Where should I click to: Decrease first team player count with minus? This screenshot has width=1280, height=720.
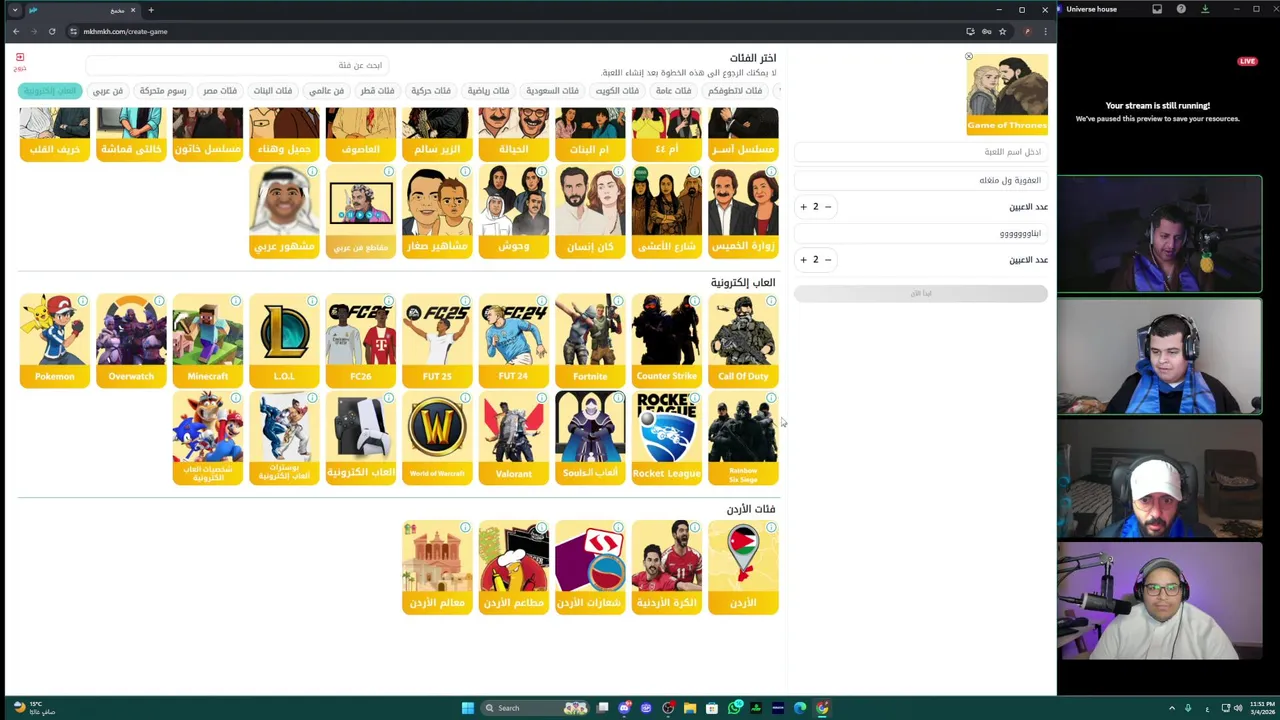828,206
